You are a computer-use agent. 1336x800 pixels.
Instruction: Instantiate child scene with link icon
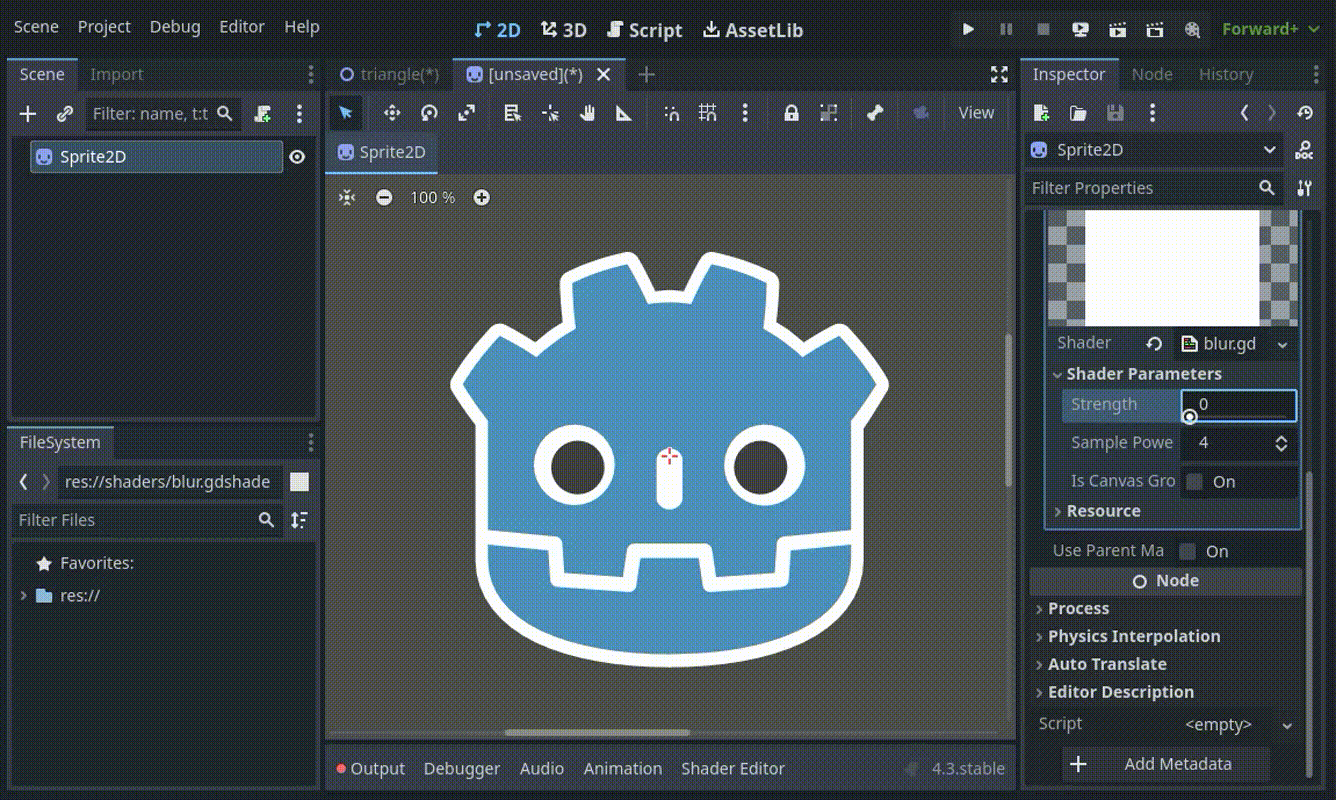pos(65,114)
